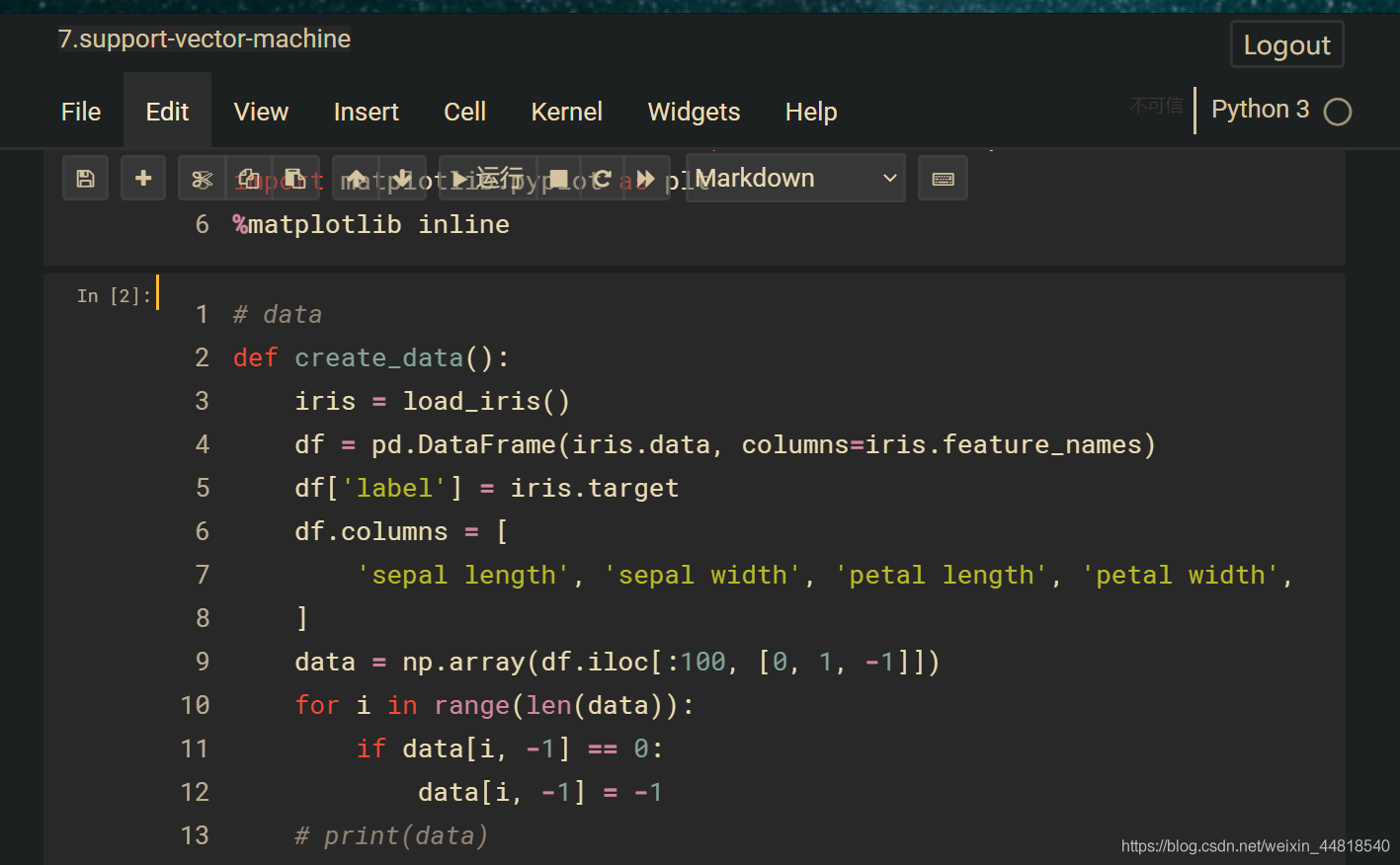Insert a new cell with plus icon
Image resolution: width=1400 pixels, height=865 pixels.
coord(143,179)
